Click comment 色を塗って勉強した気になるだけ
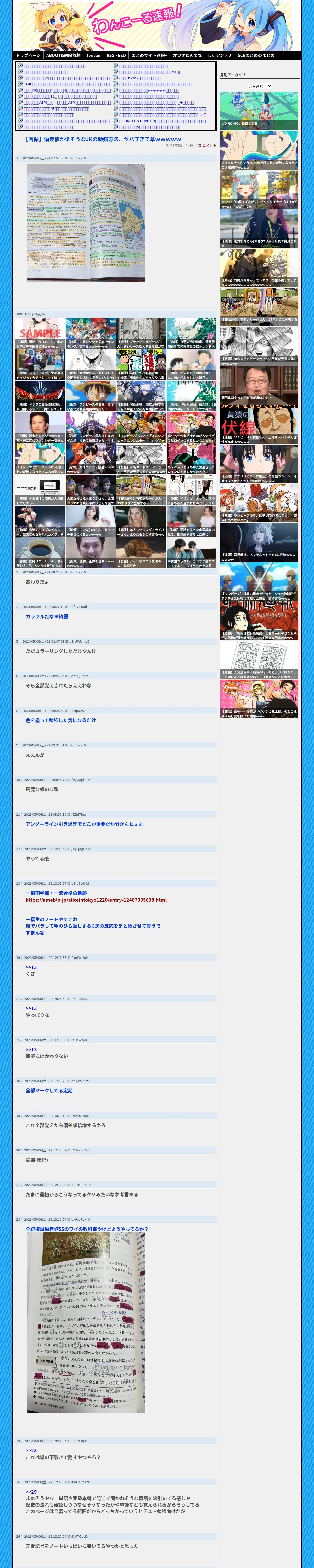Image resolution: width=314 pixels, height=1568 pixels. [x=60, y=720]
